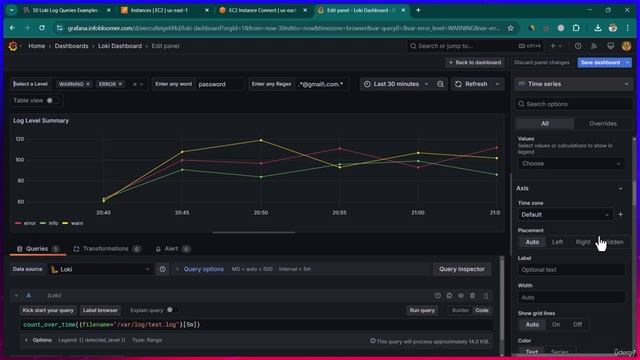Open the news feed icon
This screenshot has width=640, height=360.
594,46
